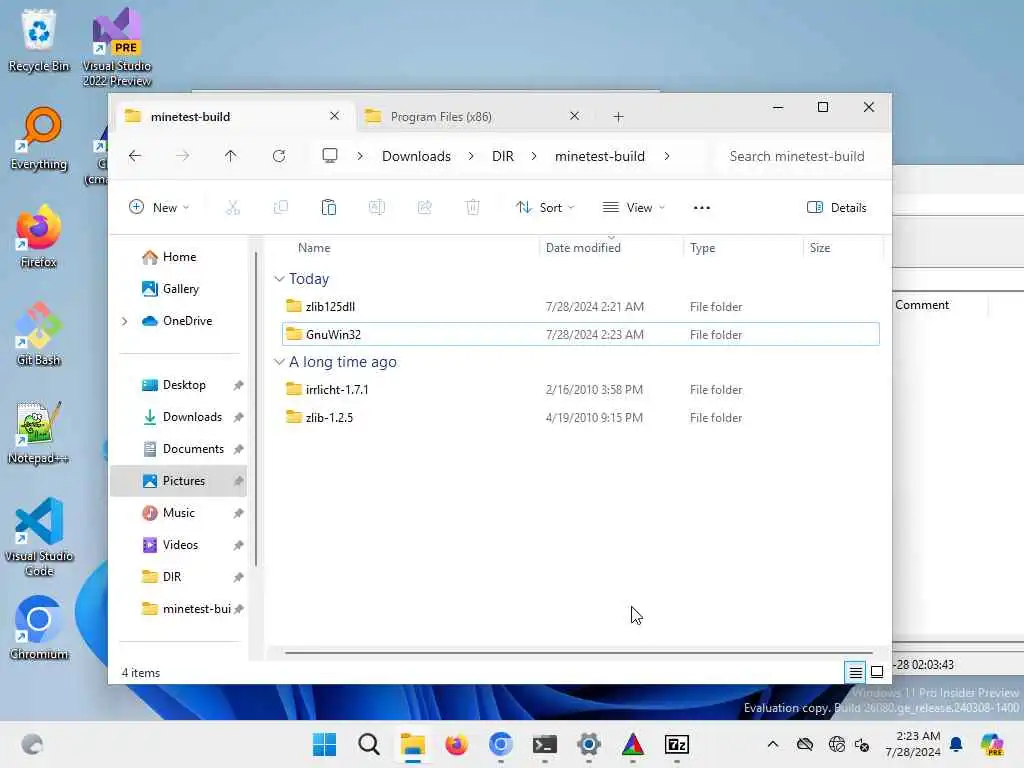Select the zlib125dll folder
This screenshot has width=1024, height=768.
coord(581,306)
